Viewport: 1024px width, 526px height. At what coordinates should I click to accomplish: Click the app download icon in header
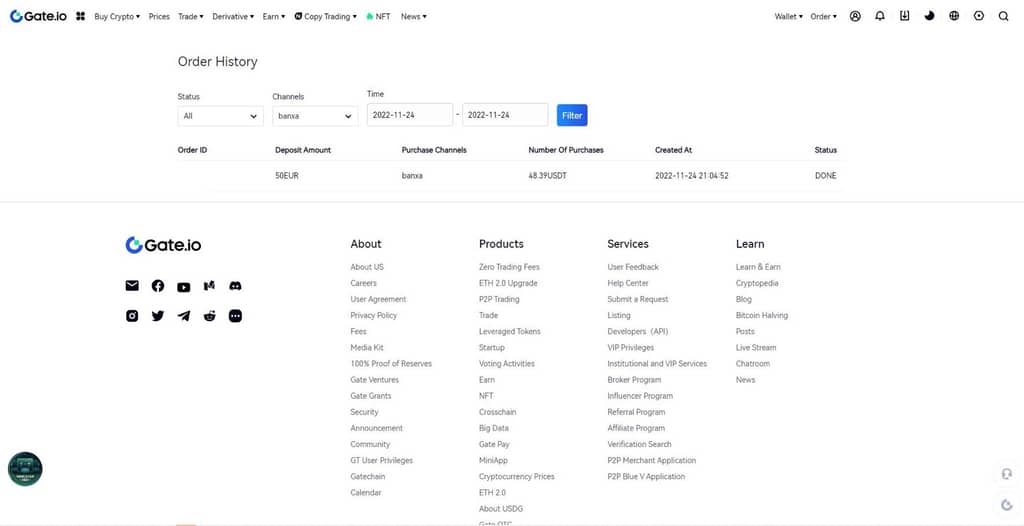pyautogui.click(x=905, y=16)
